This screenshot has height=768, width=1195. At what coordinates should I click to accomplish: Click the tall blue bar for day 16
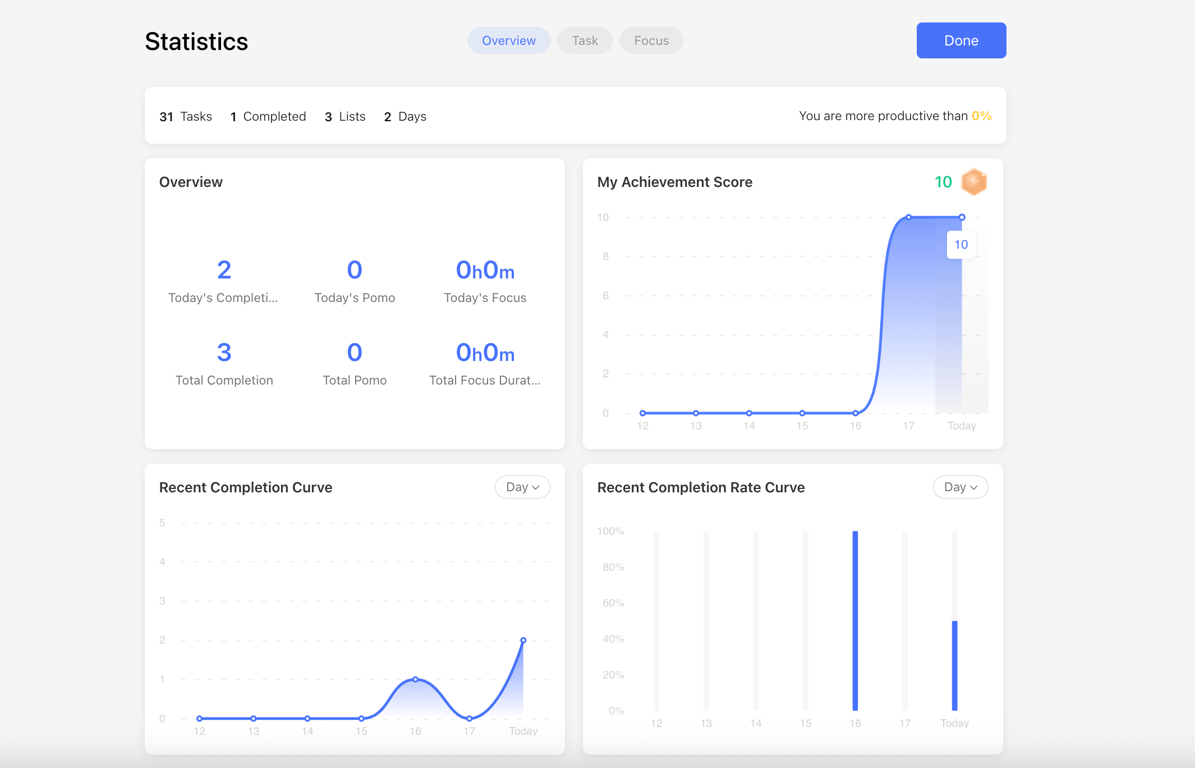click(854, 620)
